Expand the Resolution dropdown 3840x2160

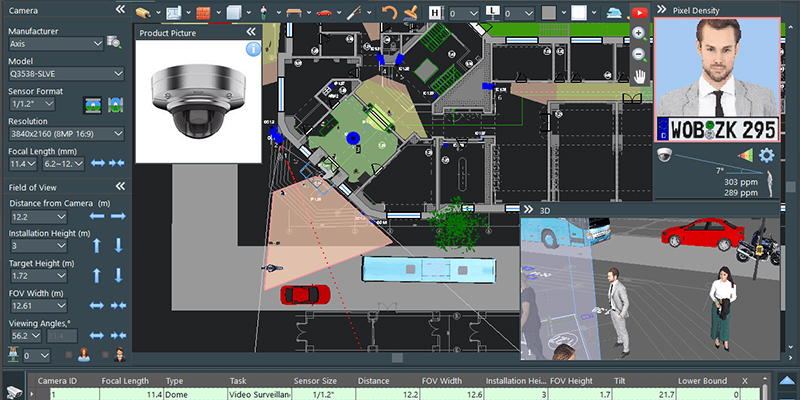tap(65, 133)
